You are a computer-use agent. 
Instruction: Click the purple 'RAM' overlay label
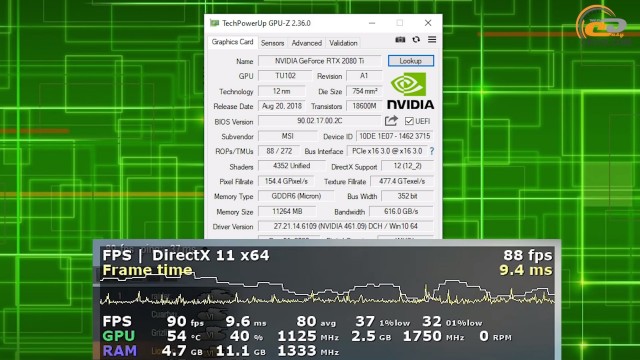tap(120, 351)
